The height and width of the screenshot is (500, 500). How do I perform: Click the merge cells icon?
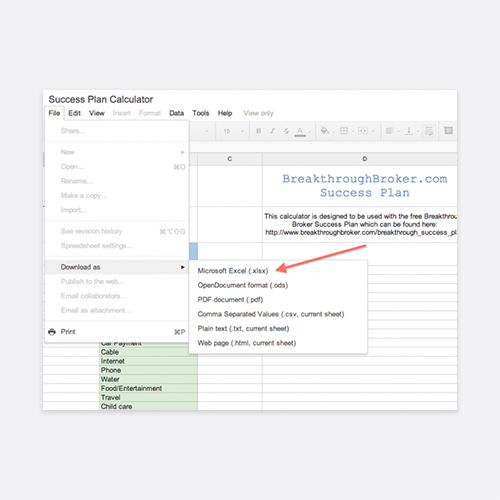pos(363,131)
